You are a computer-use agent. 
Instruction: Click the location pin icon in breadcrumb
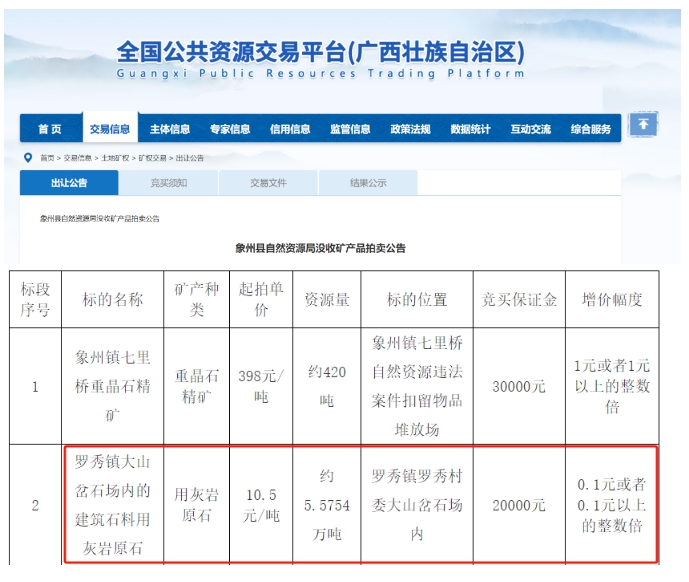[29, 158]
